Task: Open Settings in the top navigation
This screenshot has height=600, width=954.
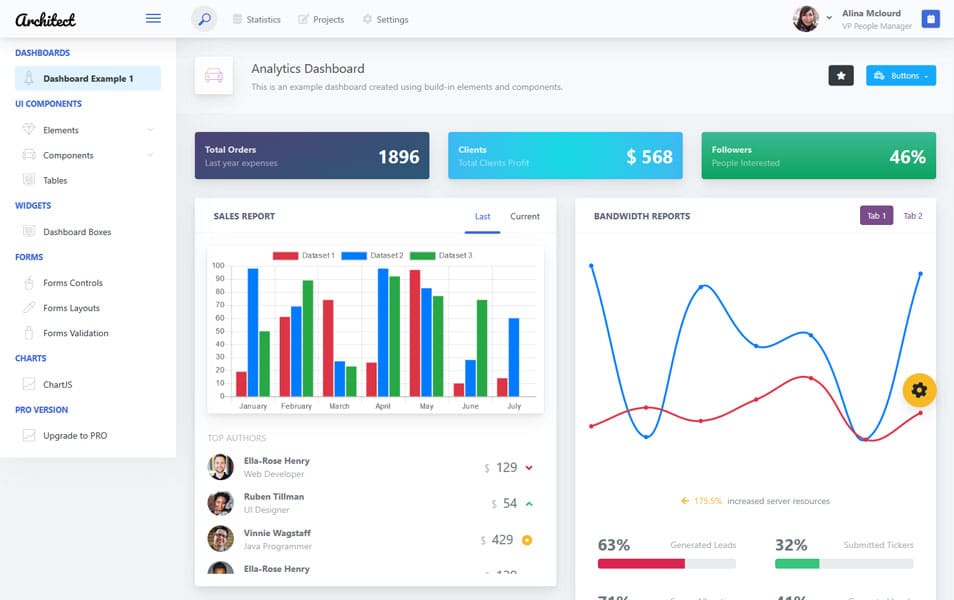Action: click(386, 18)
